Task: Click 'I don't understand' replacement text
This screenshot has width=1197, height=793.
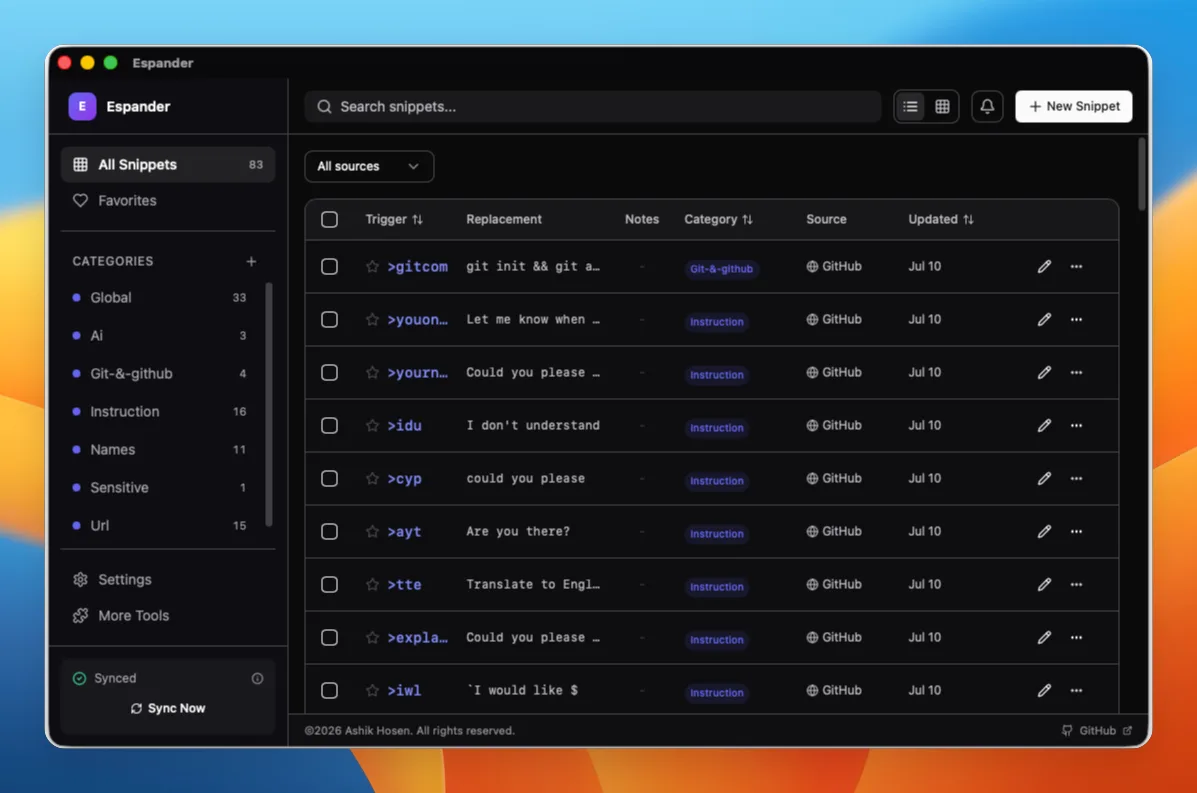Action: tap(533, 425)
